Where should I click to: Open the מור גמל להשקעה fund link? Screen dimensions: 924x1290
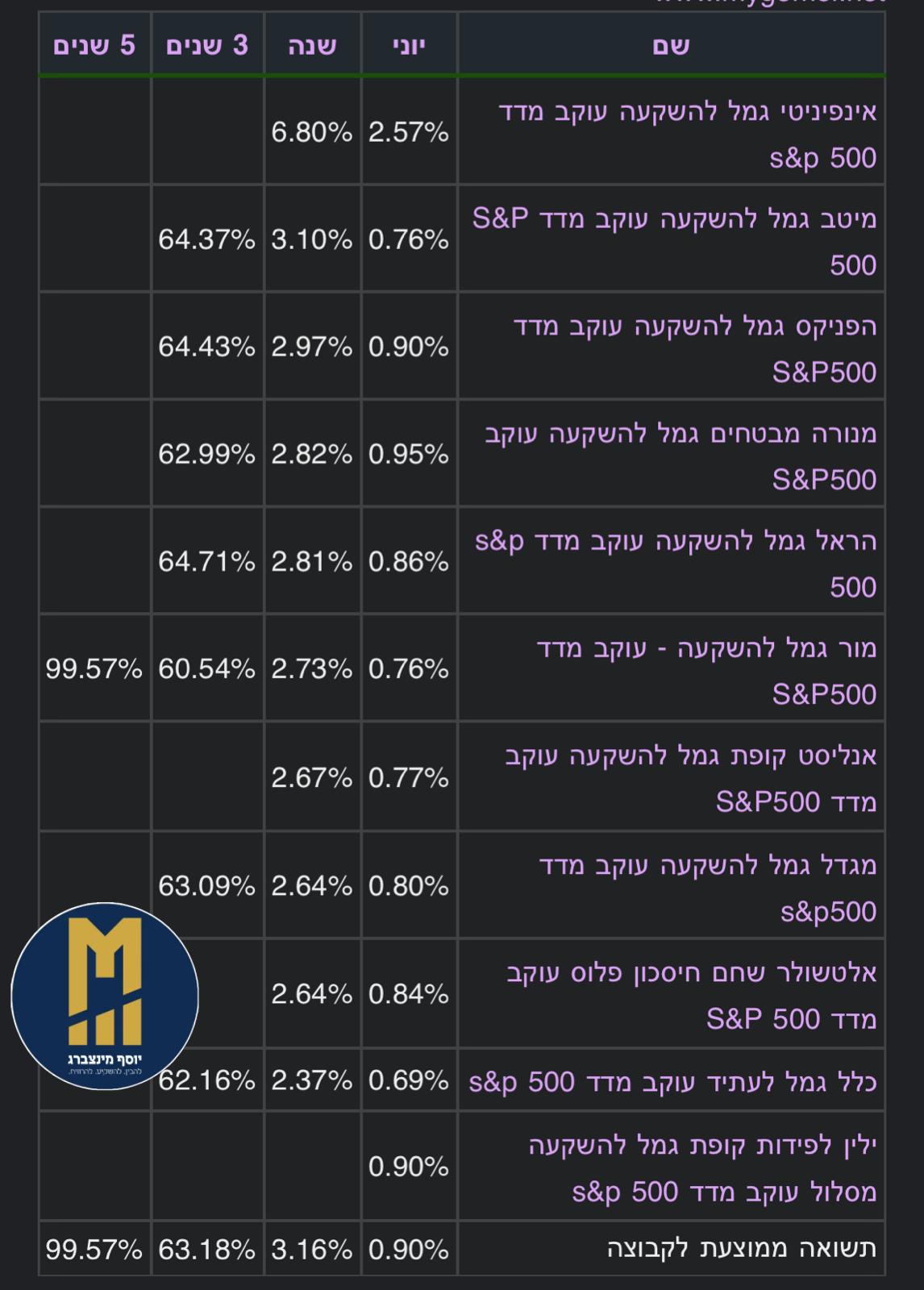click(706, 649)
